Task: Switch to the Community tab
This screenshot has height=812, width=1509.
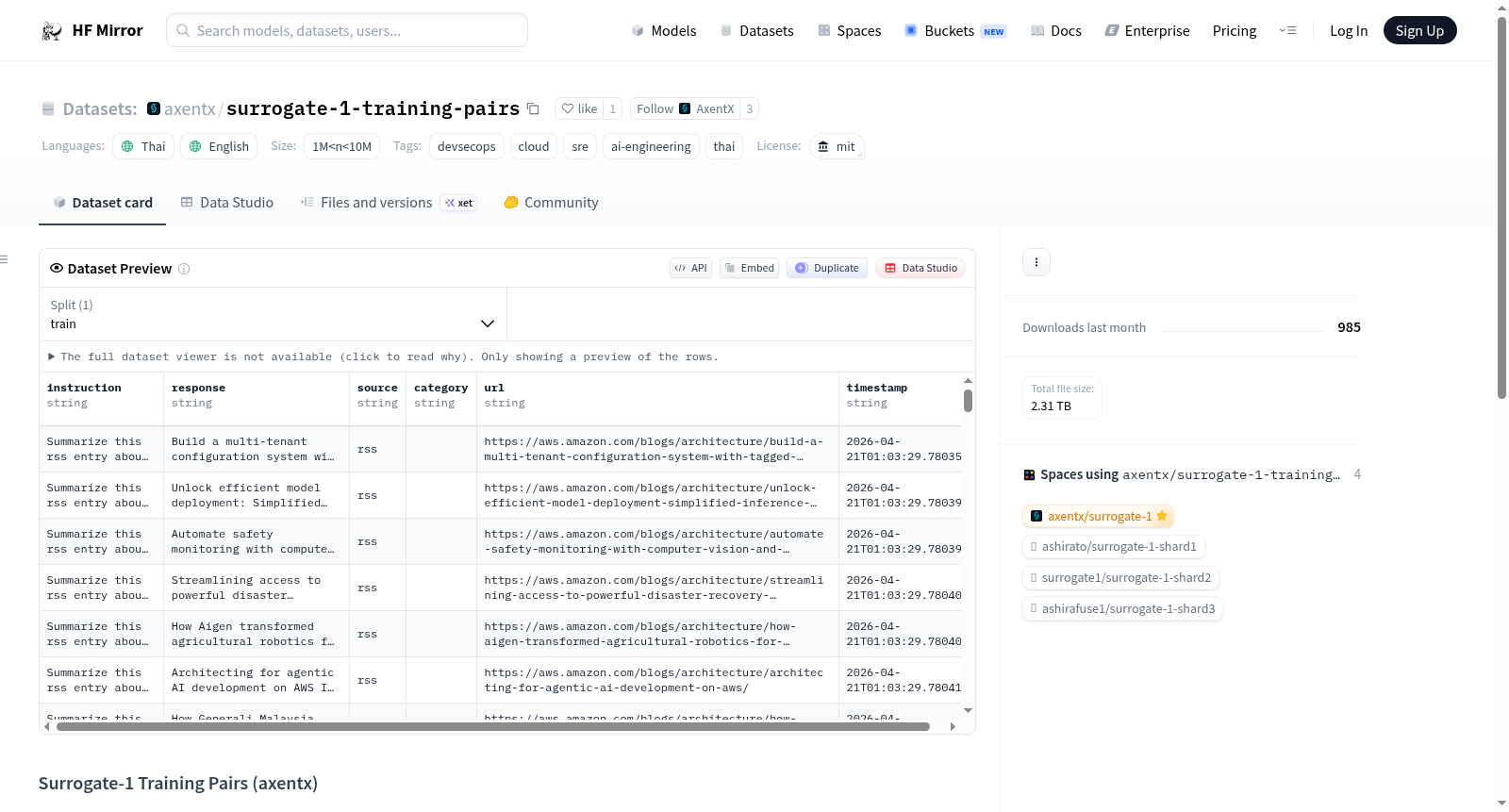Action: pos(551,203)
